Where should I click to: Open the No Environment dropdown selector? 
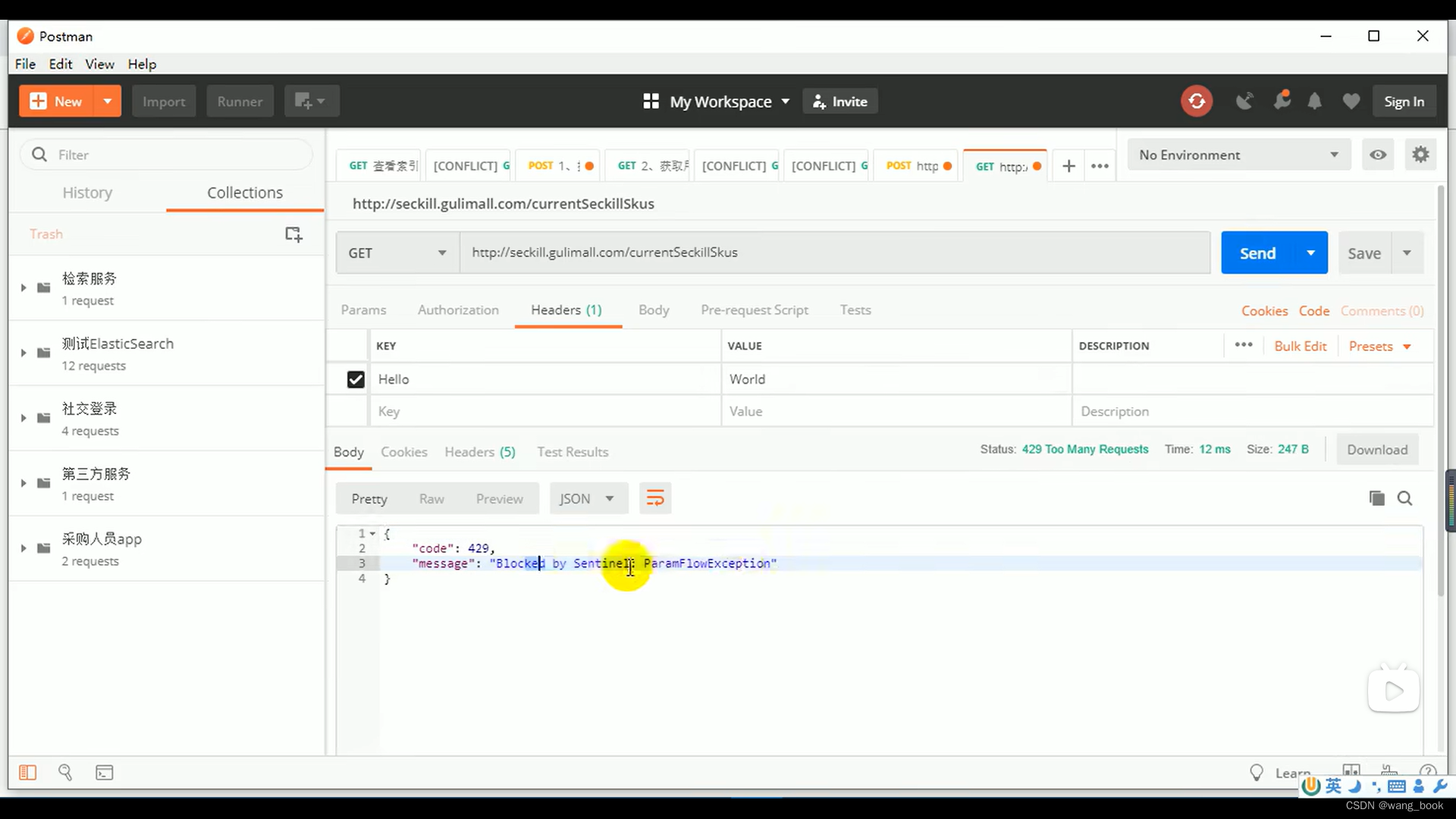coord(1238,155)
